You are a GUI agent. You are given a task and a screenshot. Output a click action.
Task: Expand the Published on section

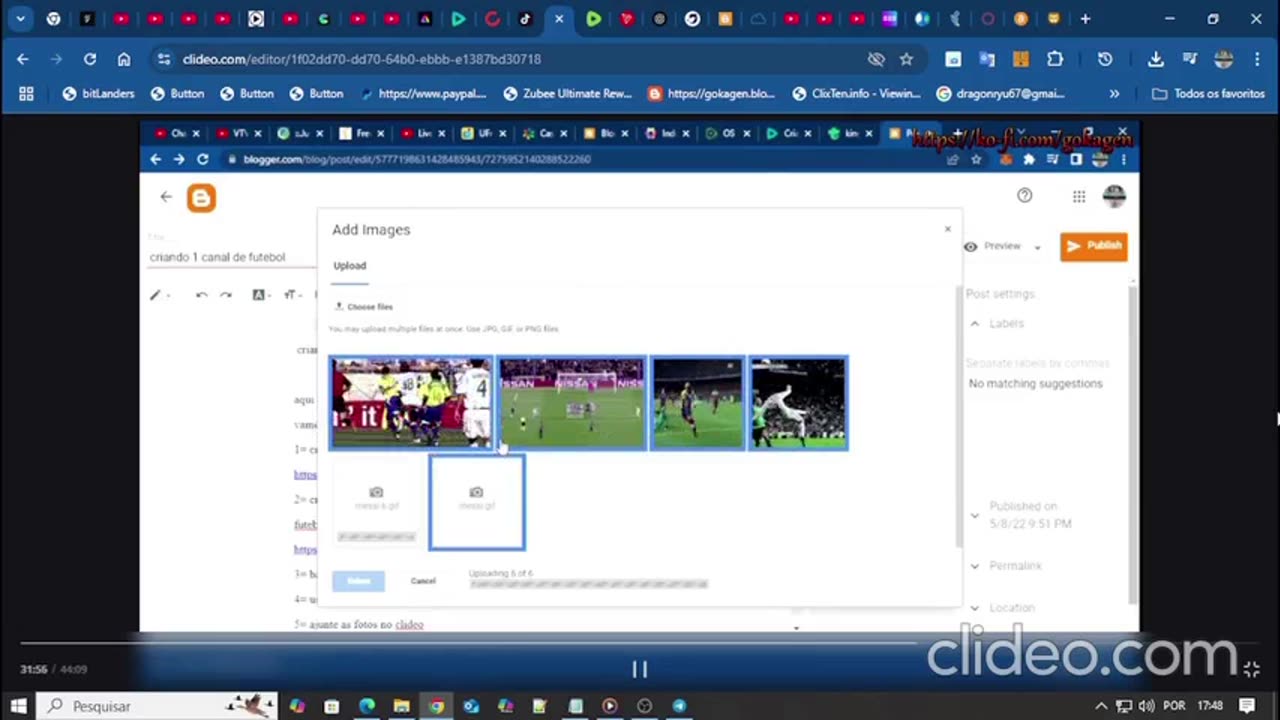click(x=975, y=515)
